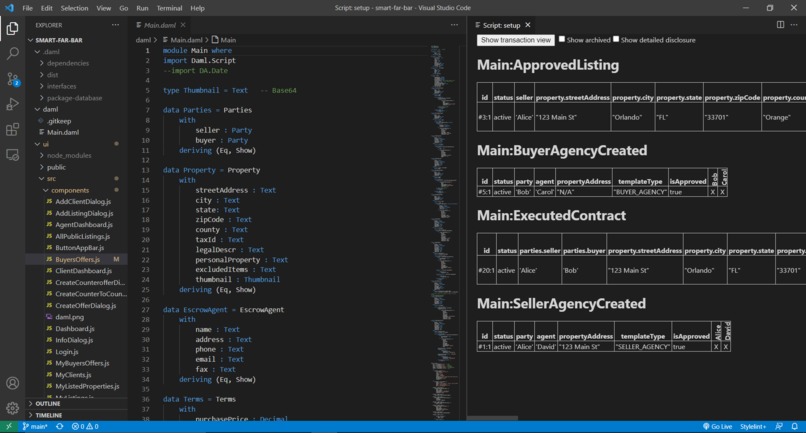Image resolution: width=806 pixels, height=433 pixels.
Task: Close the Script: setup tab
Action: pyautogui.click(x=527, y=25)
